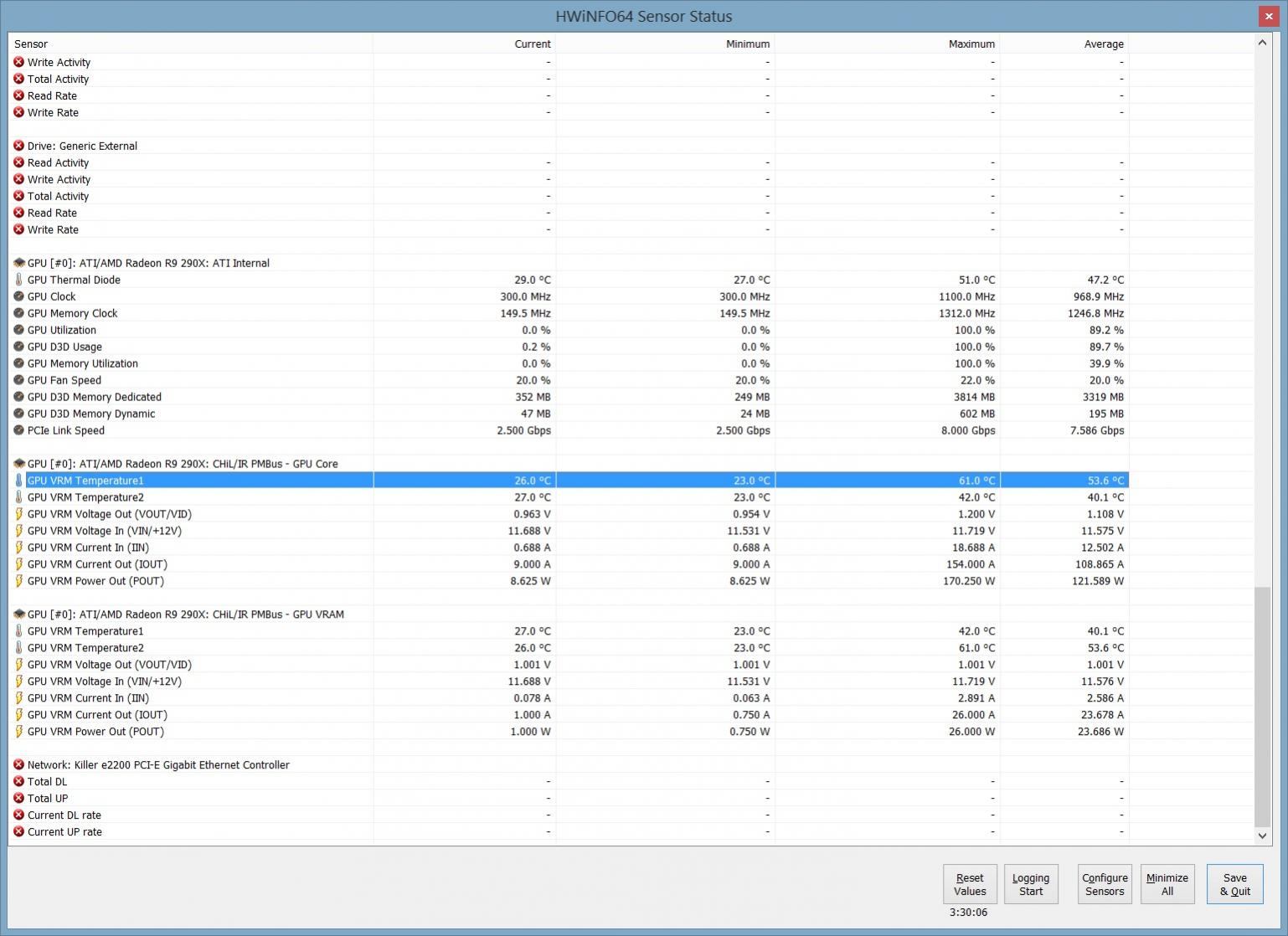Click the 'GPU Fan Speed' row label
Screen dimensions: 1288x936
[64, 380]
